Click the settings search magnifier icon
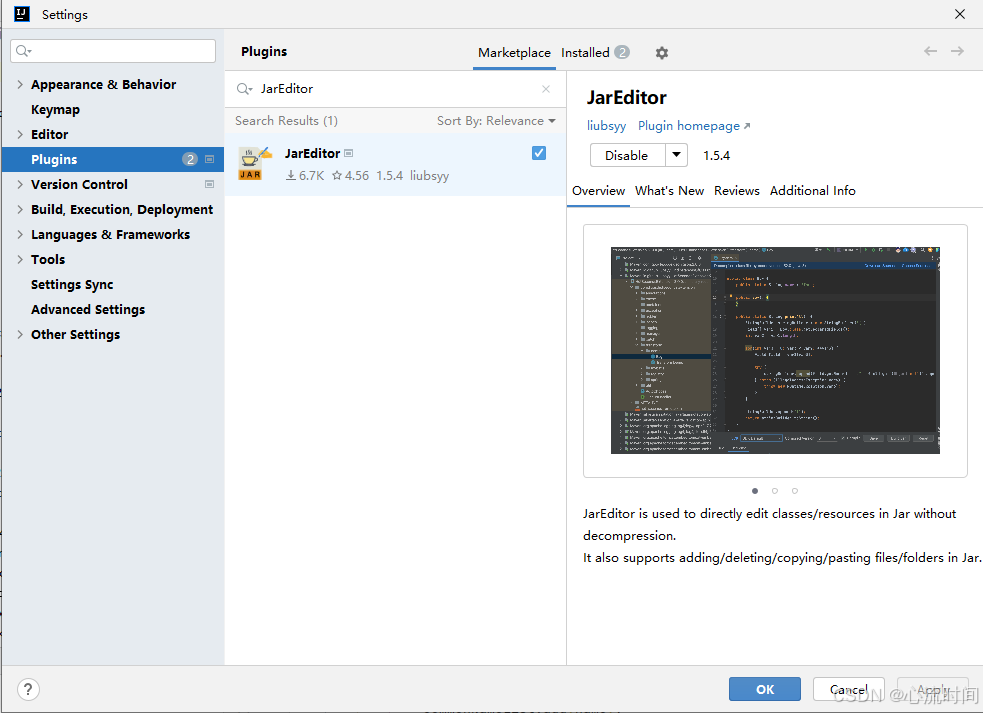The image size is (983, 713). pyautogui.click(x=23, y=51)
